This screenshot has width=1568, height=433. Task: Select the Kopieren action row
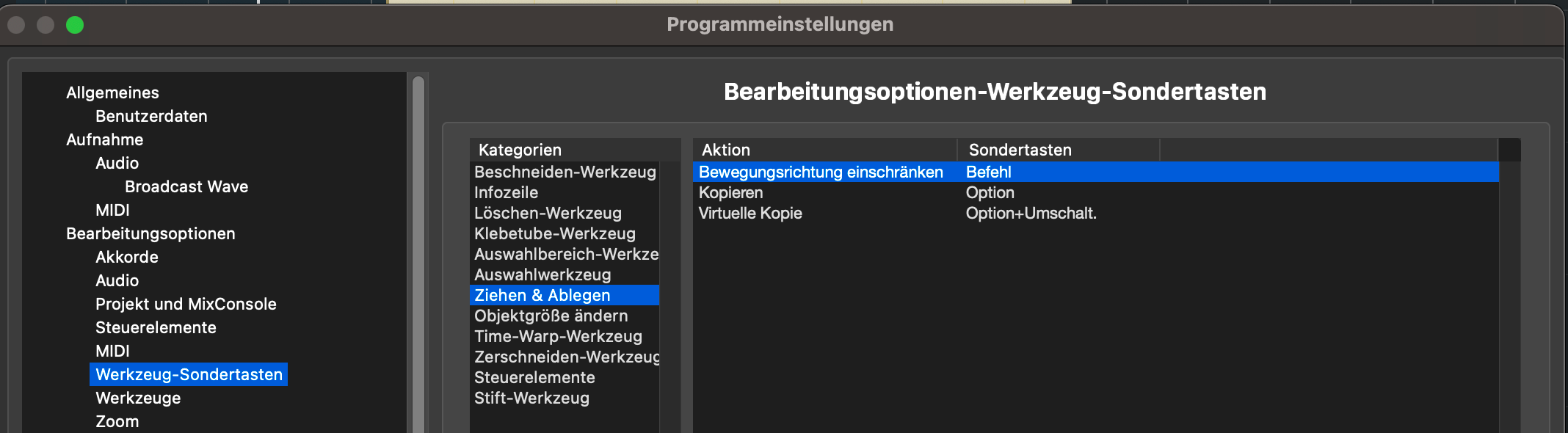tap(1095, 192)
